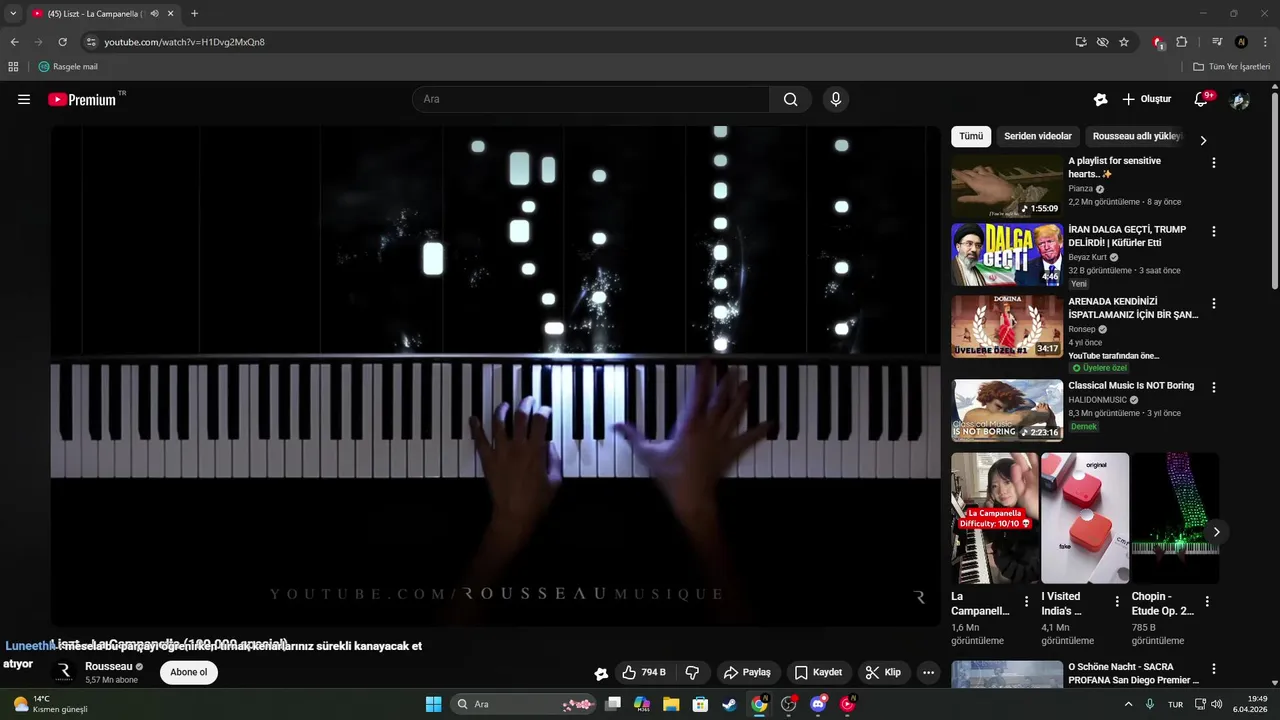Click the browser address bar URL

(x=184, y=42)
